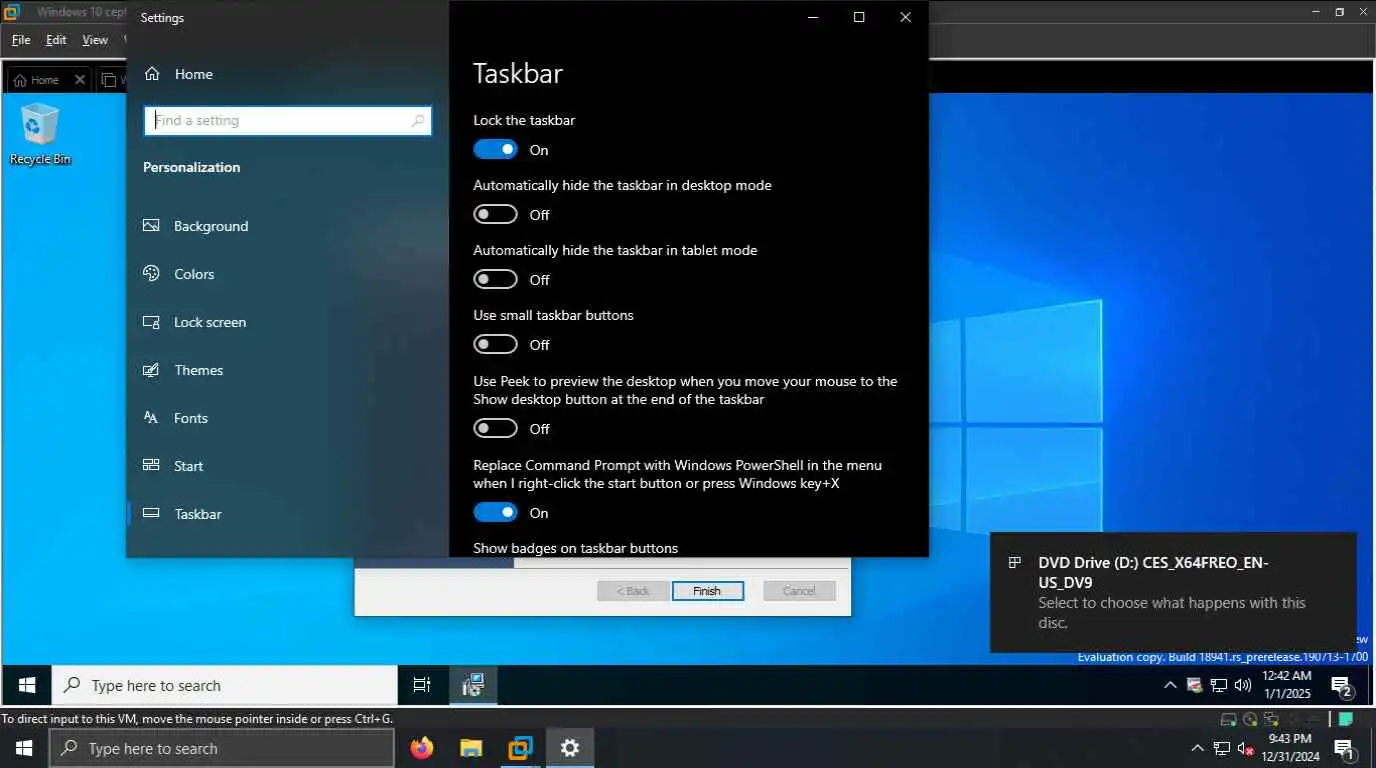Click the Taskbar page heading
1376x768 pixels.
[x=518, y=74]
